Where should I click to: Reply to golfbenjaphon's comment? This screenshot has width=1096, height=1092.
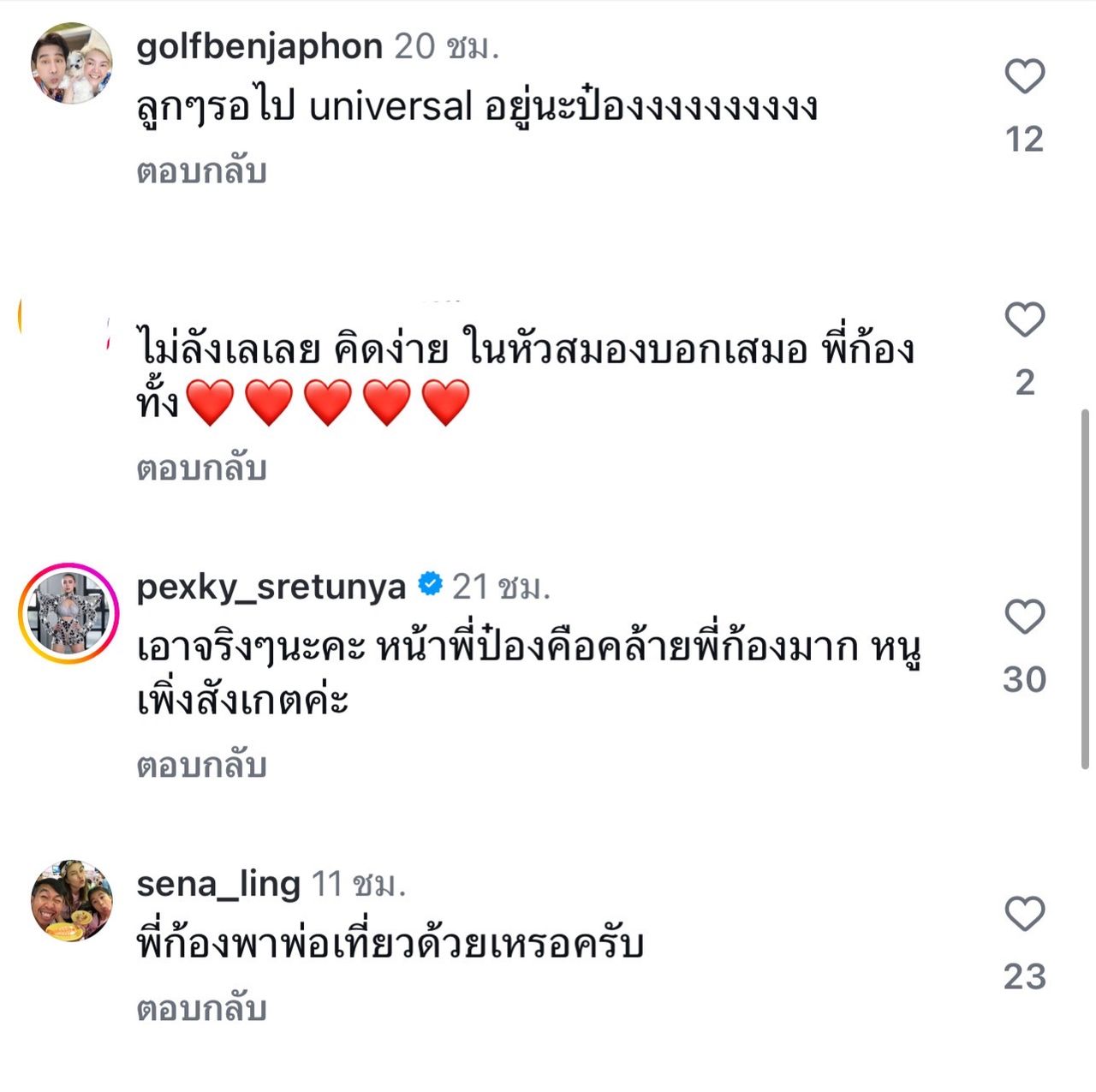(201, 171)
